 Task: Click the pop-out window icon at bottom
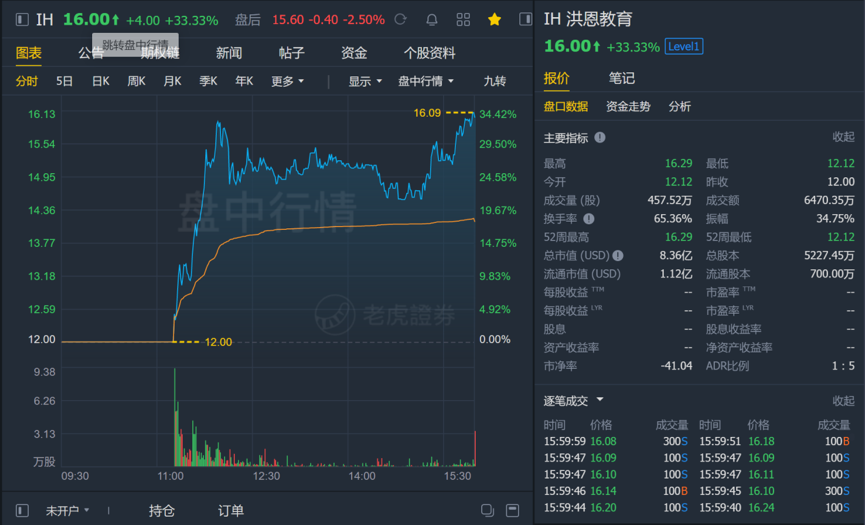click(487, 511)
